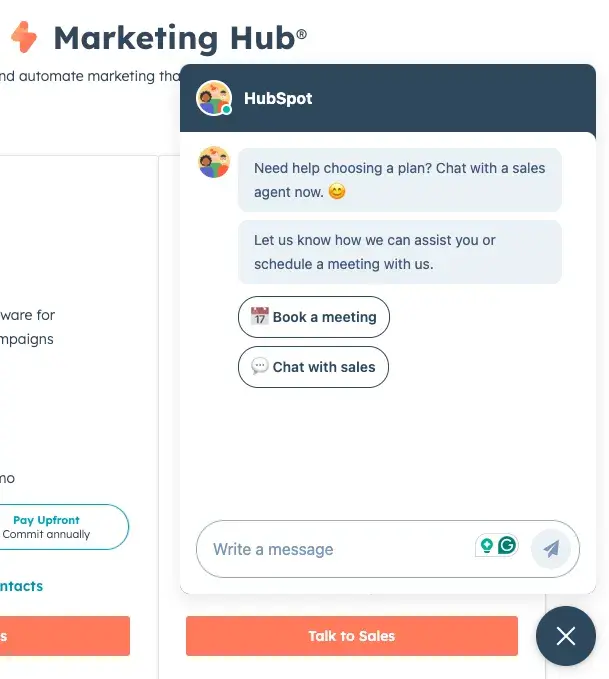Click the green Grammarly G icon
The width and height of the screenshot is (609, 679).
click(507, 545)
